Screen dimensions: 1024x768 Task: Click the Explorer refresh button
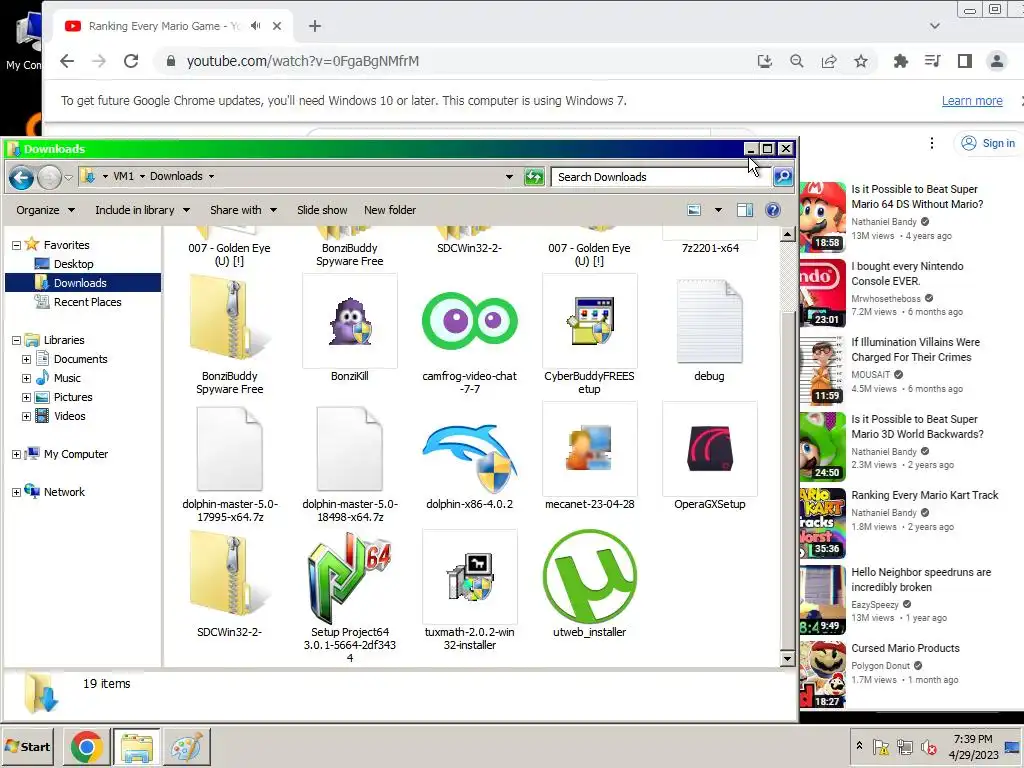pyautogui.click(x=534, y=176)
